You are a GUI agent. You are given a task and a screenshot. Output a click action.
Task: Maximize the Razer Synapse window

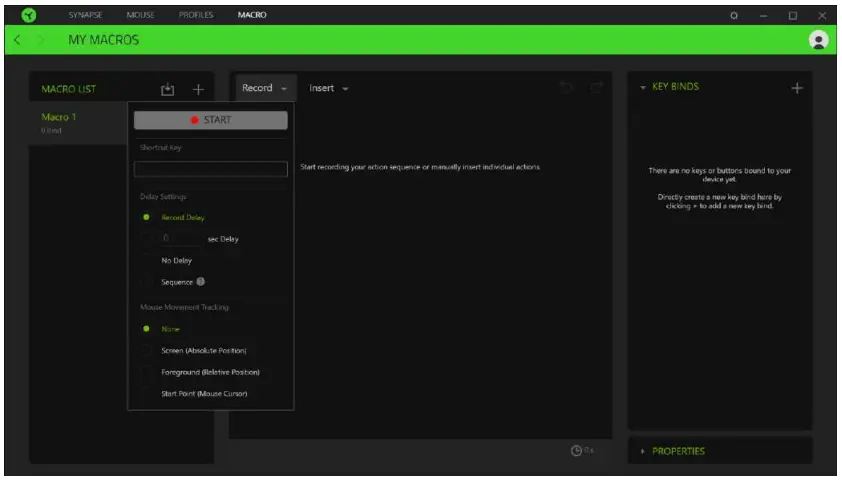793,16
